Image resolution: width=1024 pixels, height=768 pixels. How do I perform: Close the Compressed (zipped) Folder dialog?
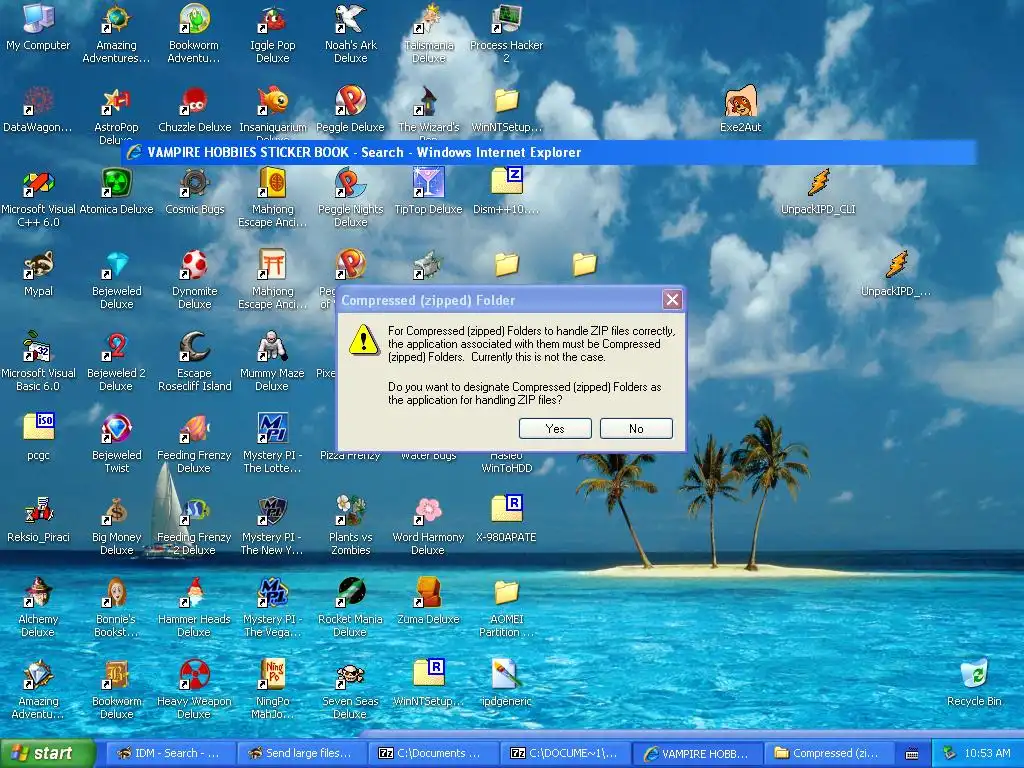pos(672,300)
